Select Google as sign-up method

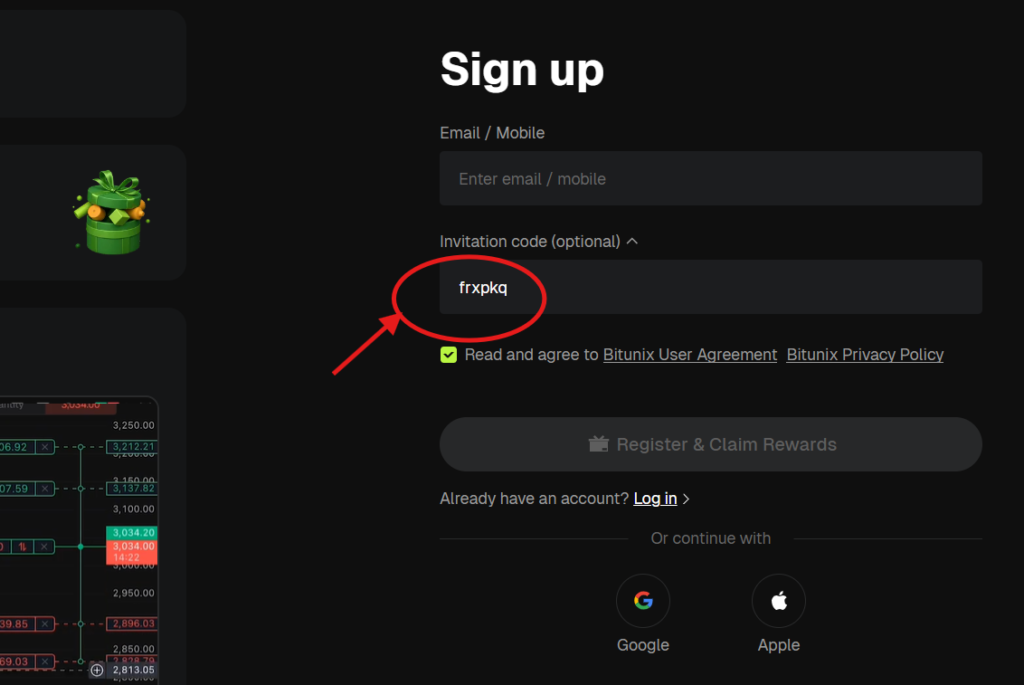pos(643,600)
